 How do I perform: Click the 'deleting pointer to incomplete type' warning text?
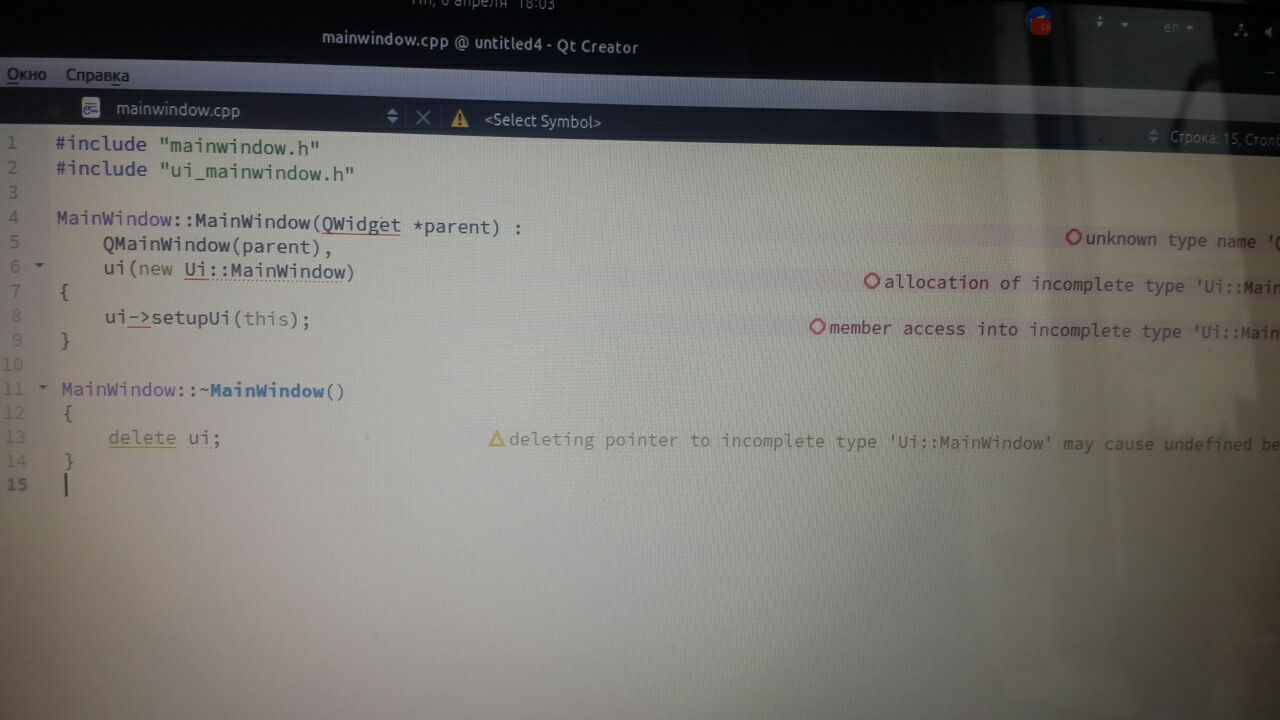894,442
